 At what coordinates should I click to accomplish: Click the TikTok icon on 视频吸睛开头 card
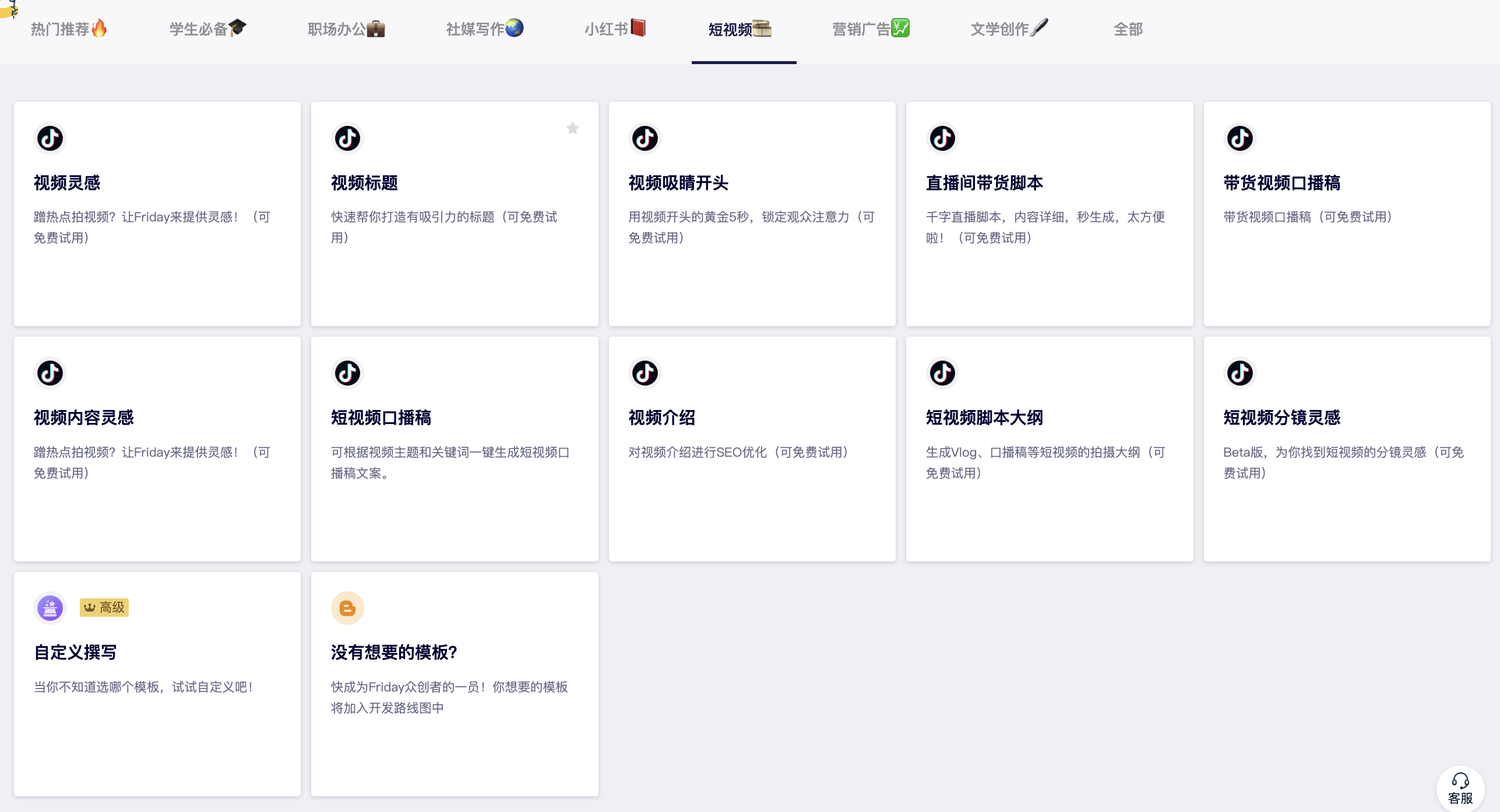click(645, 139)
